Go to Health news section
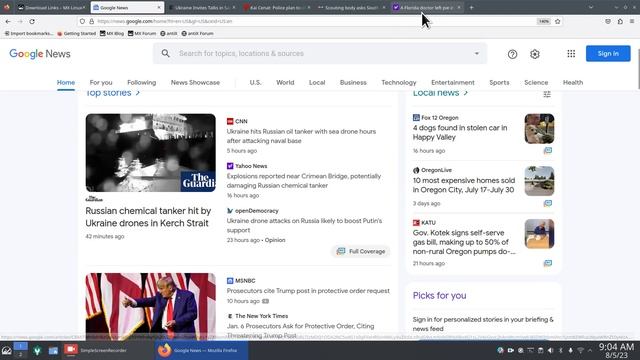 [x=573, y=82]
